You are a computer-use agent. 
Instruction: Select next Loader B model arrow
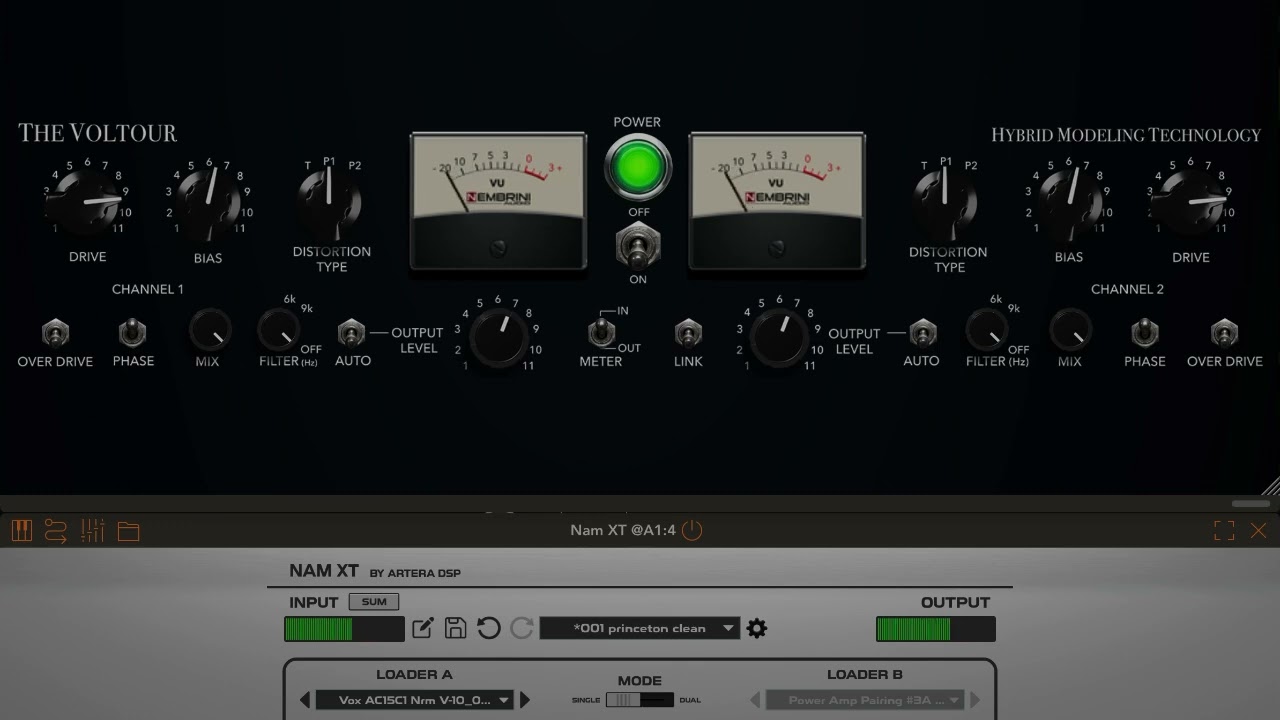click(x=975, y=700)
